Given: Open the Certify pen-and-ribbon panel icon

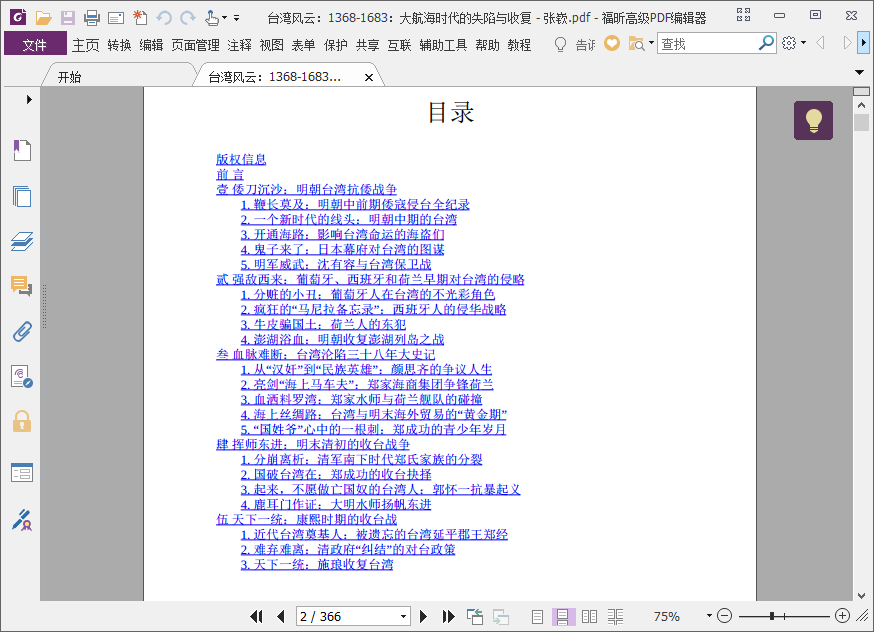Looking at the screenshot, I should pyautogui.click(x=22, y=519).
